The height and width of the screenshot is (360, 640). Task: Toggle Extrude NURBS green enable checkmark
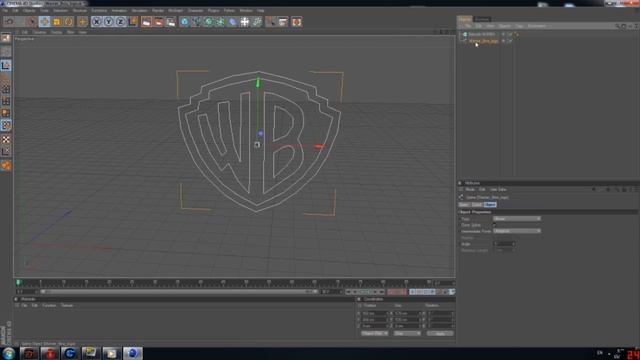(509, 34)
